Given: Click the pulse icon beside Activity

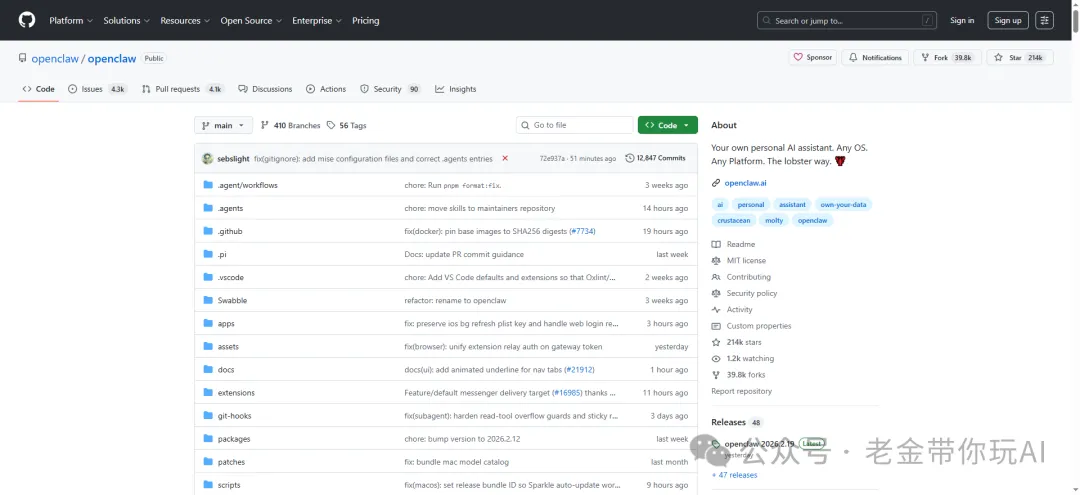Looking at the screenshot, I should (x=716, y=310).
